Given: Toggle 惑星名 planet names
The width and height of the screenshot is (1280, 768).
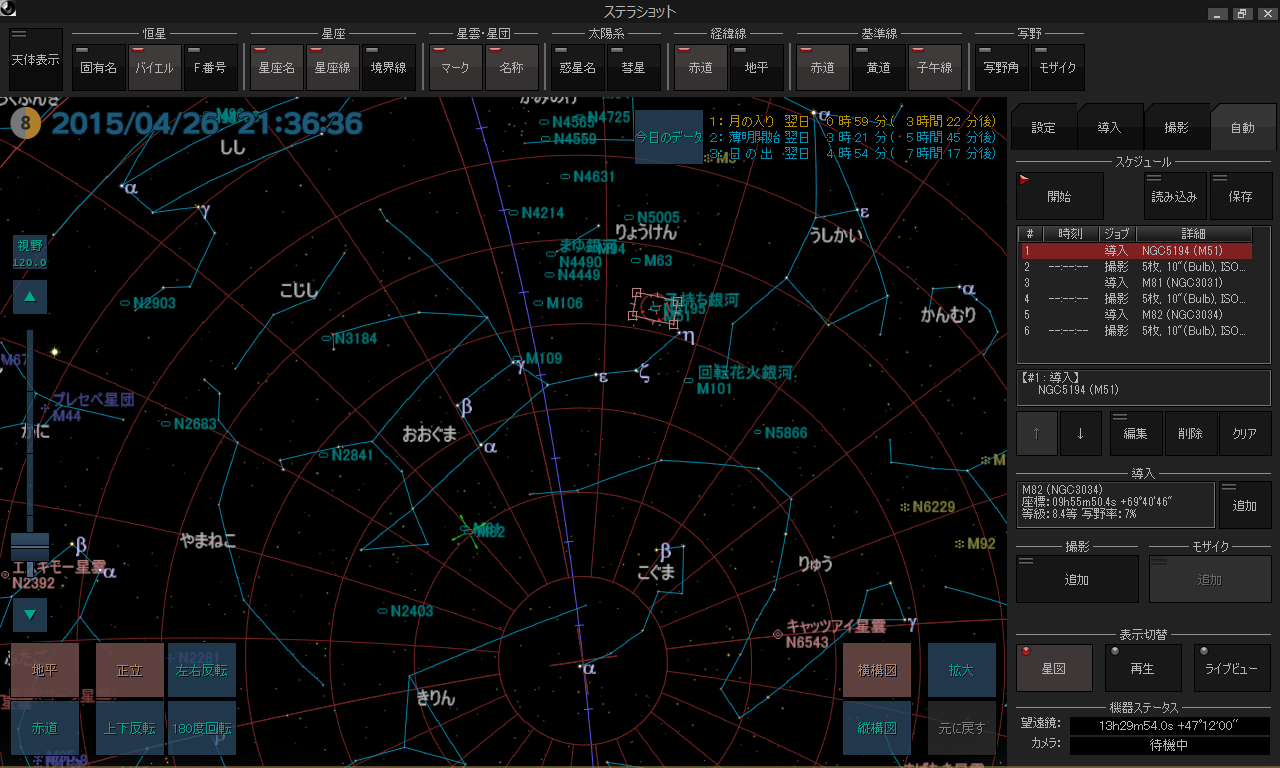Looking at the screenshot, I should [x=577, y=68].
